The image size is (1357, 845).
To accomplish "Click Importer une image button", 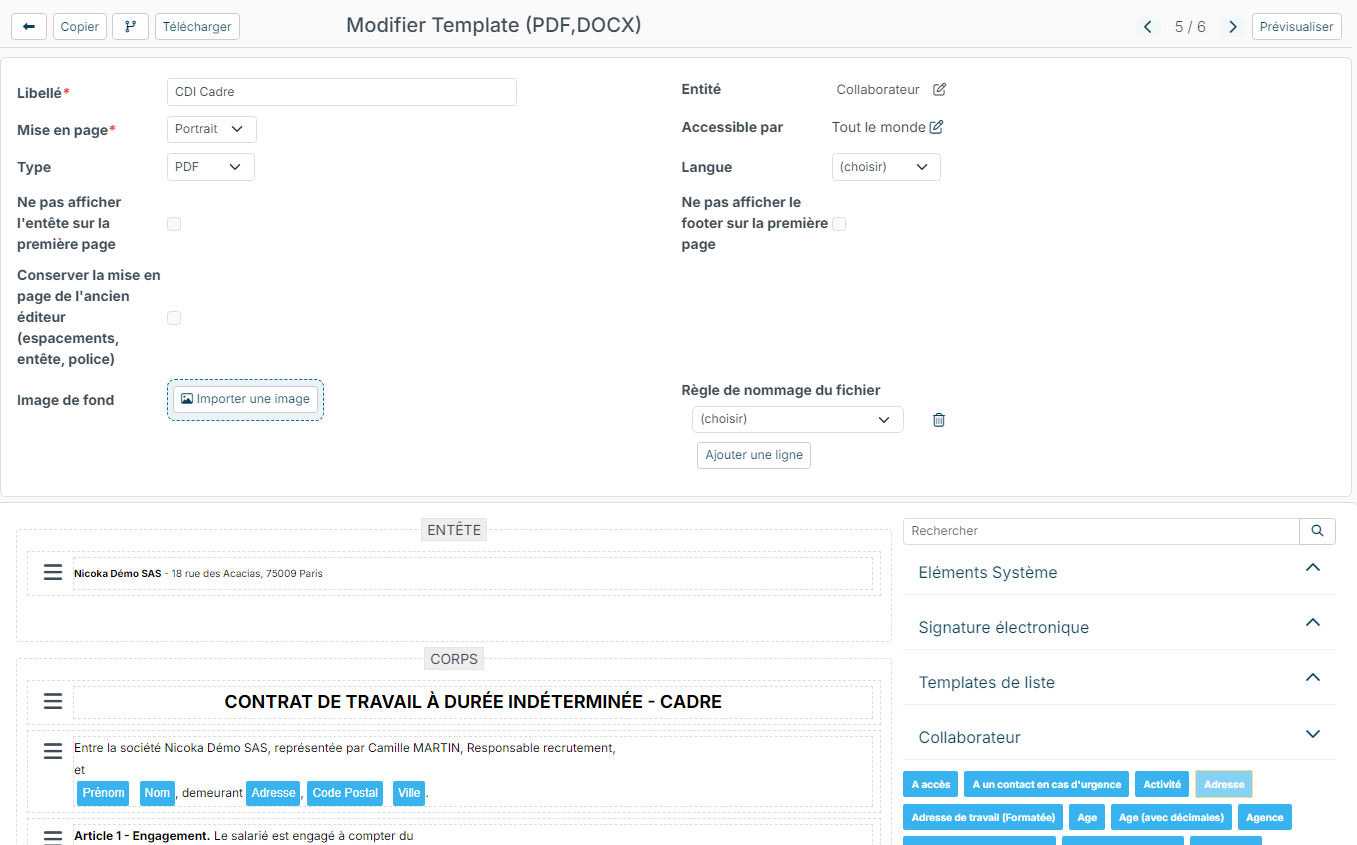I will 245,400.
